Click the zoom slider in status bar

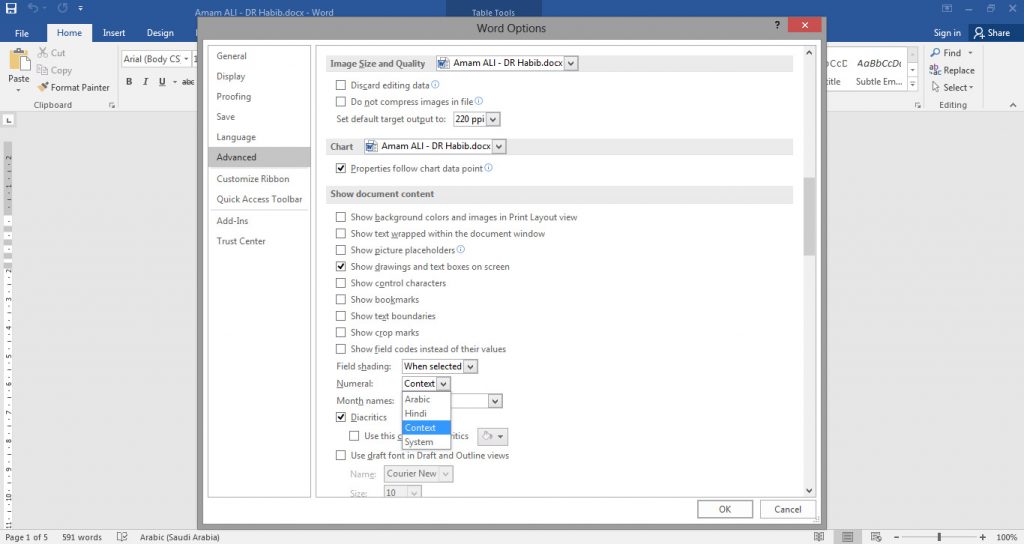tap(938, 537)
